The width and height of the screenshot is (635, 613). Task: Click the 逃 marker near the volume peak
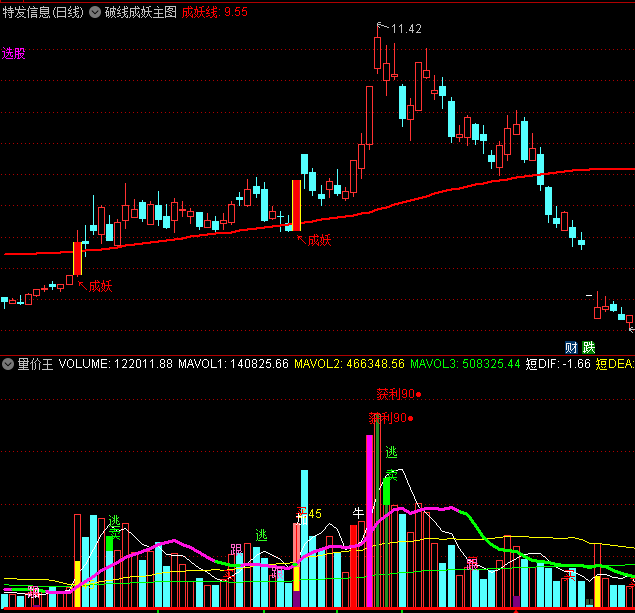click(x=391, y=452)
